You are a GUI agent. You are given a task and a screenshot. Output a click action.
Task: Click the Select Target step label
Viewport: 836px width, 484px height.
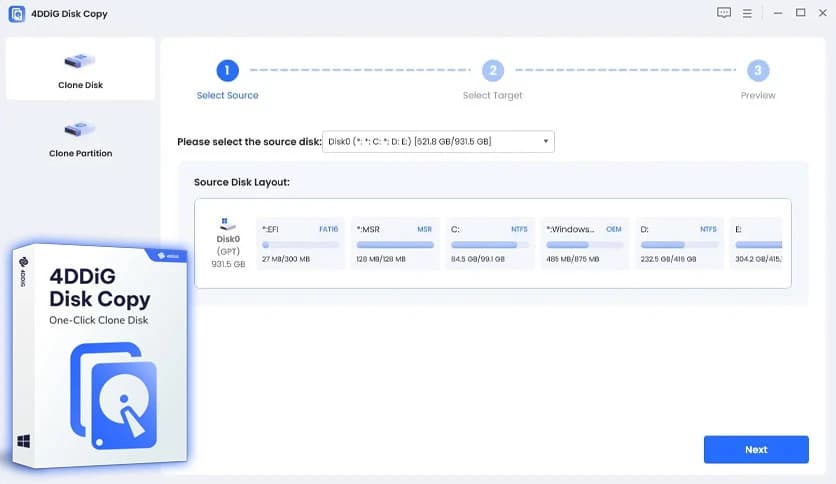click(493, 95)
